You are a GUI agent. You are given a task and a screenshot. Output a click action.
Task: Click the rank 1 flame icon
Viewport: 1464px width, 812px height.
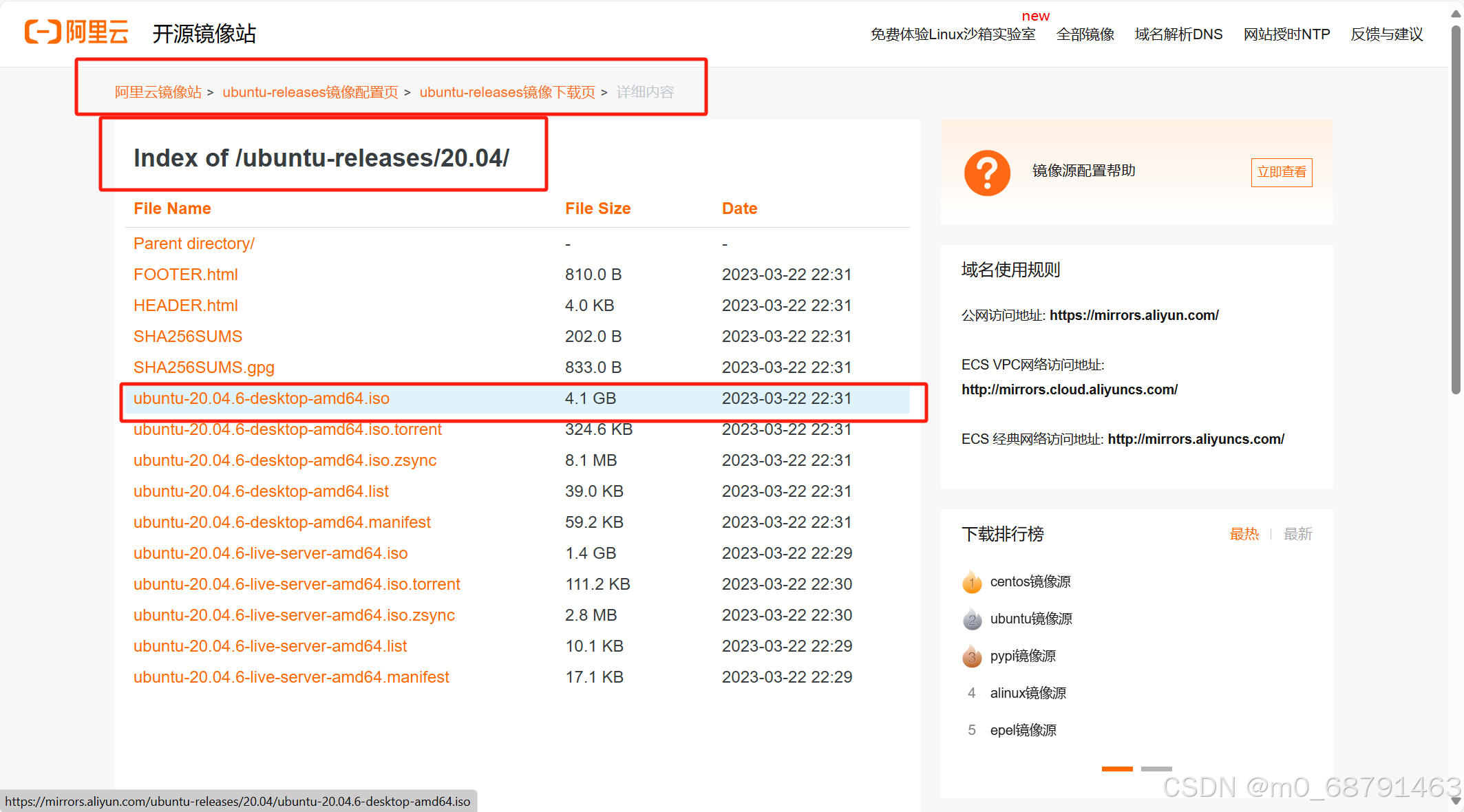[x=971, y=582]
